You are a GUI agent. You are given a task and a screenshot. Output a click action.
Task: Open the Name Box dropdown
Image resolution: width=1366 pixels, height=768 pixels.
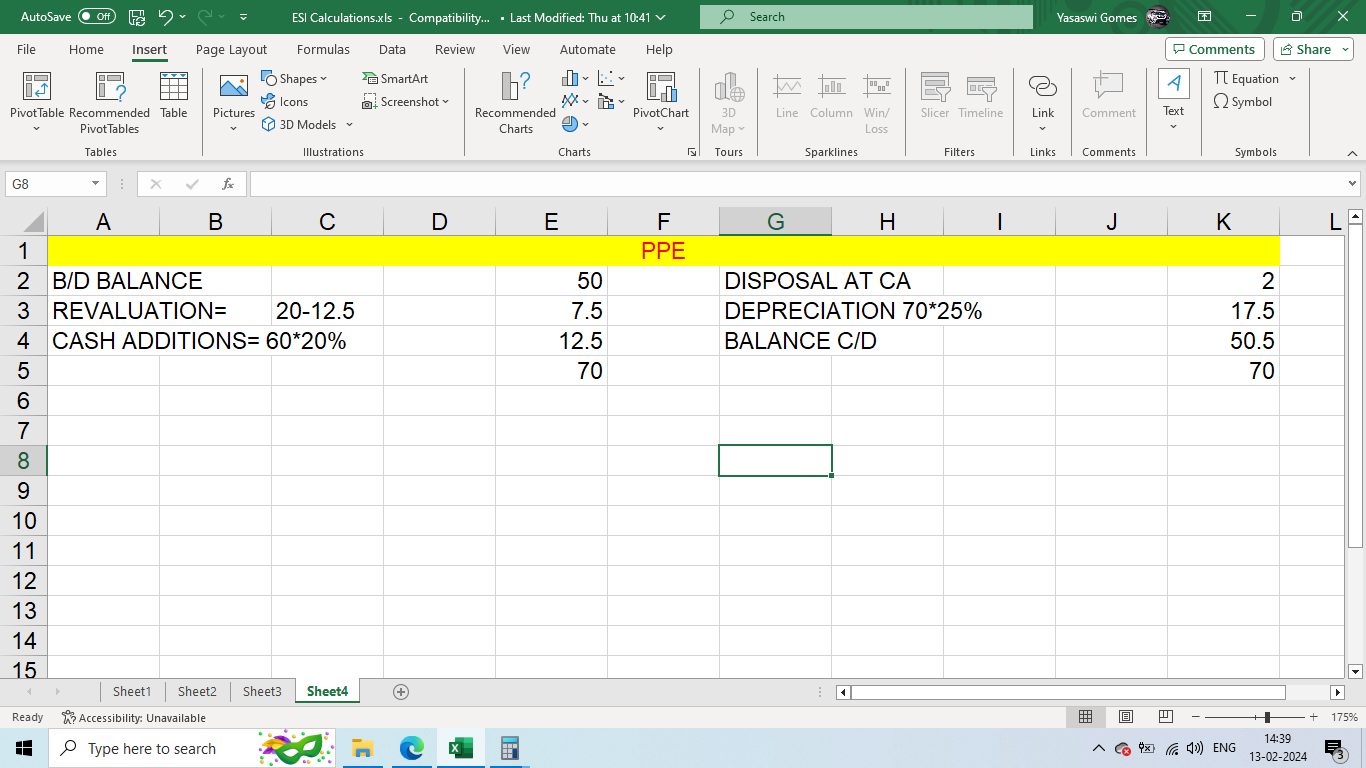pyautogui.click(x=96, y=184)
